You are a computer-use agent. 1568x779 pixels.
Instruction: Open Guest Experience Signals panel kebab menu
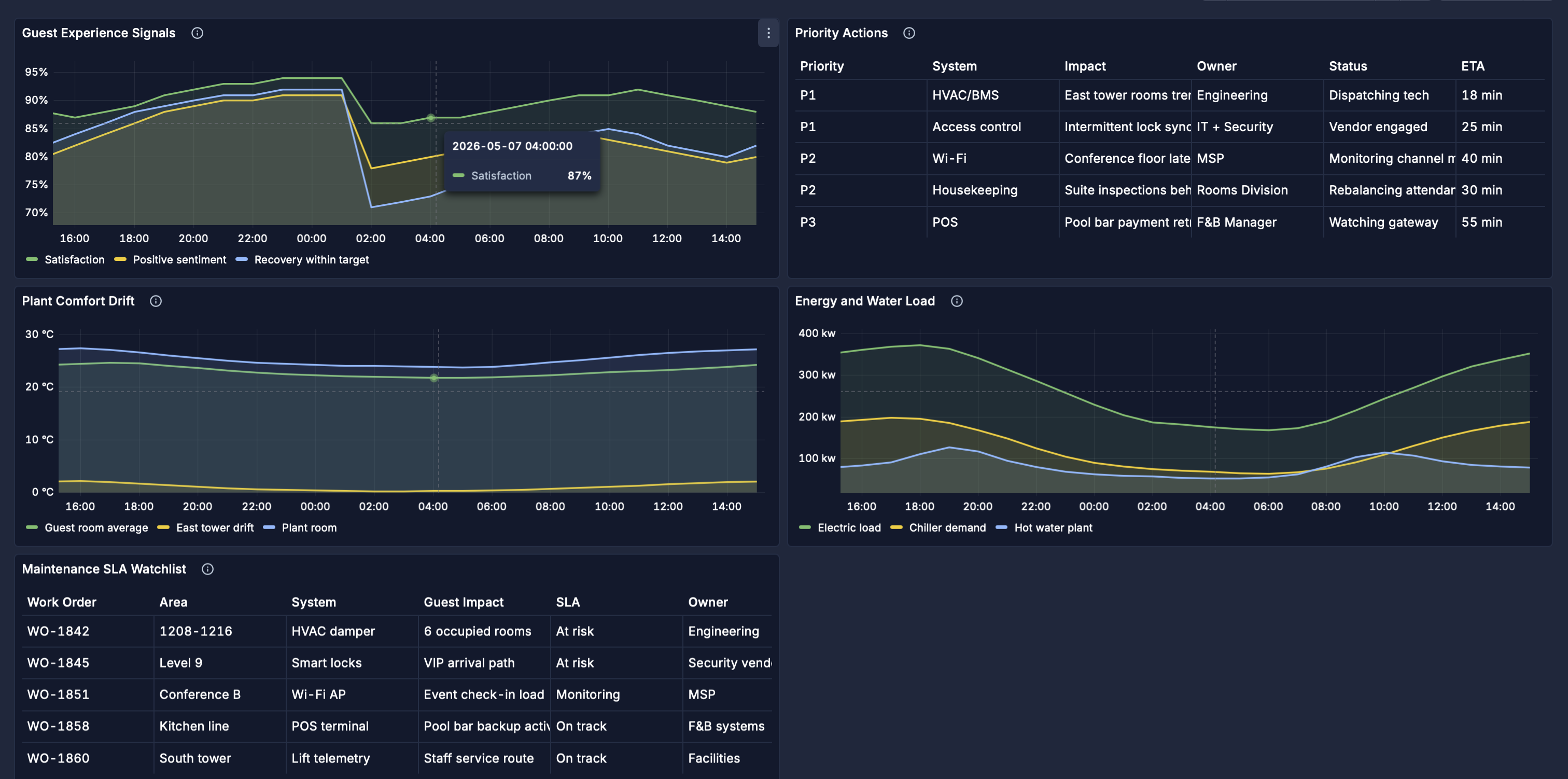pyautogui.click(x=768, y=33)
